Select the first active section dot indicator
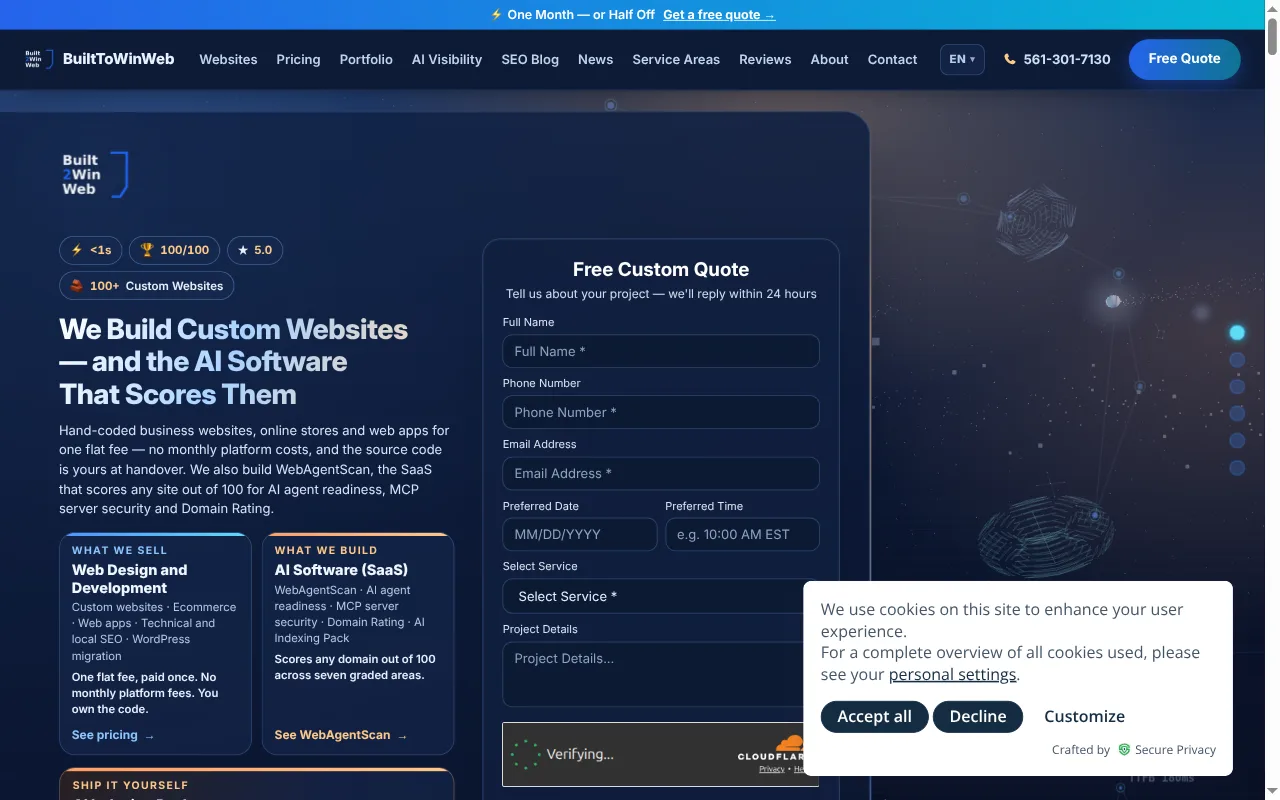The height and width of the screenshot is (800, 1280). pyautogui.click(x=1237, y=333)
